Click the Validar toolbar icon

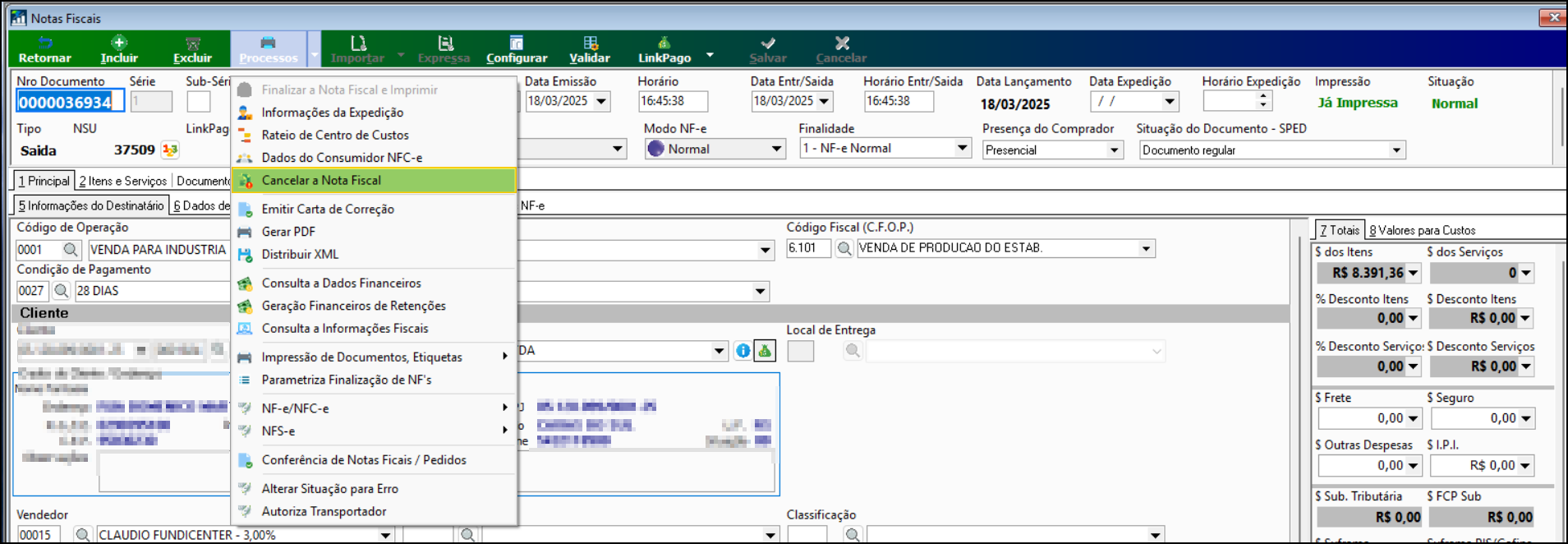pyautogui.click(x=590, y=49)
